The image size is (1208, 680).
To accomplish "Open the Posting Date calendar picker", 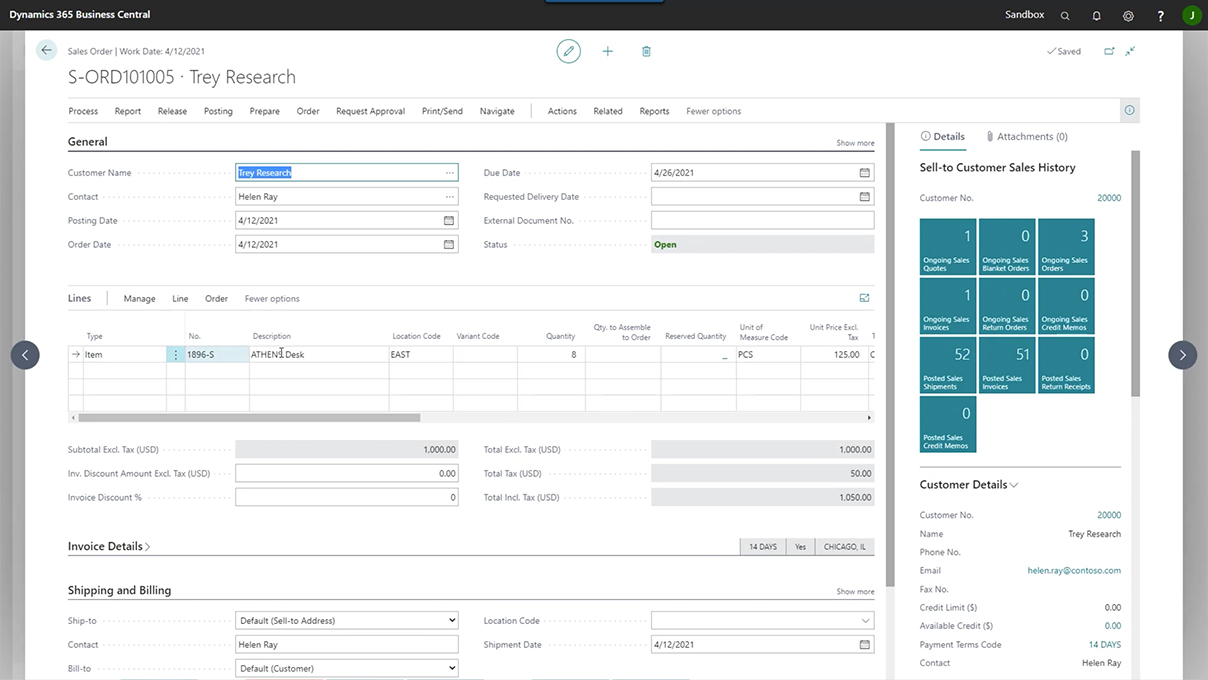I will point(448,221).
